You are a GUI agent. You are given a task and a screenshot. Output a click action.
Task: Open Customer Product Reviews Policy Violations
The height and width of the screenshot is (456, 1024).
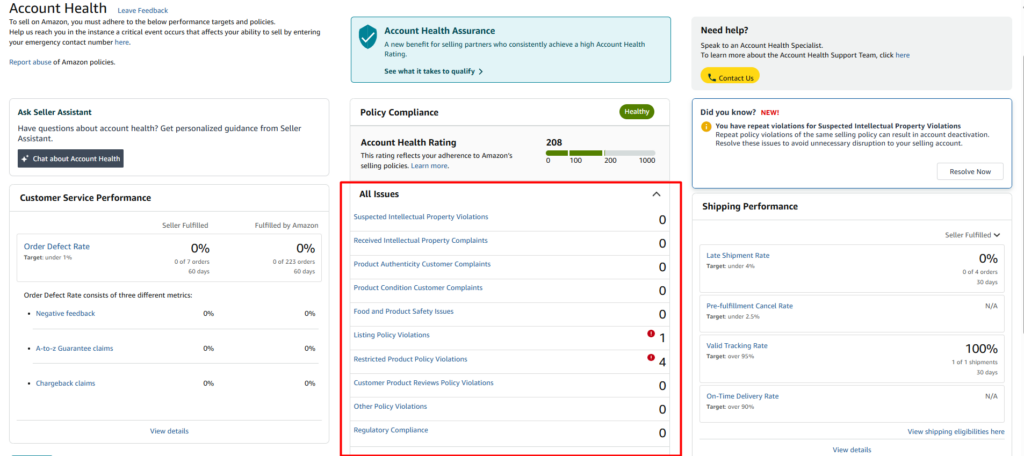423,382
